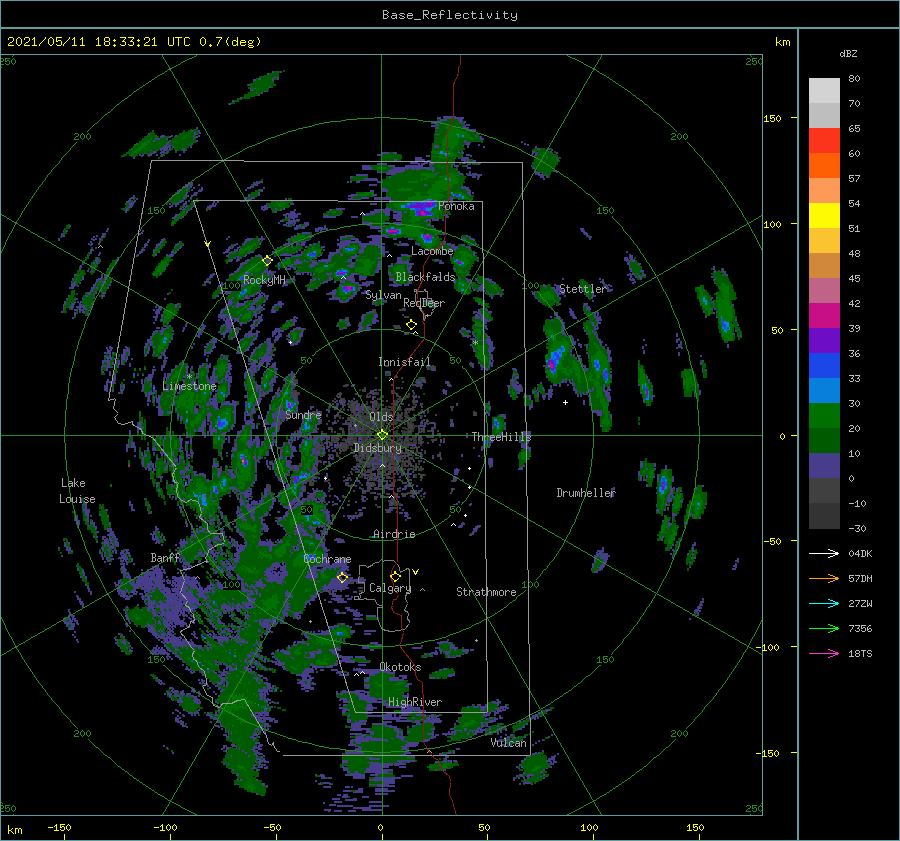Click the RedDeer city label
The width and height of the screenshot is (900, 841).
click(424, 303)
